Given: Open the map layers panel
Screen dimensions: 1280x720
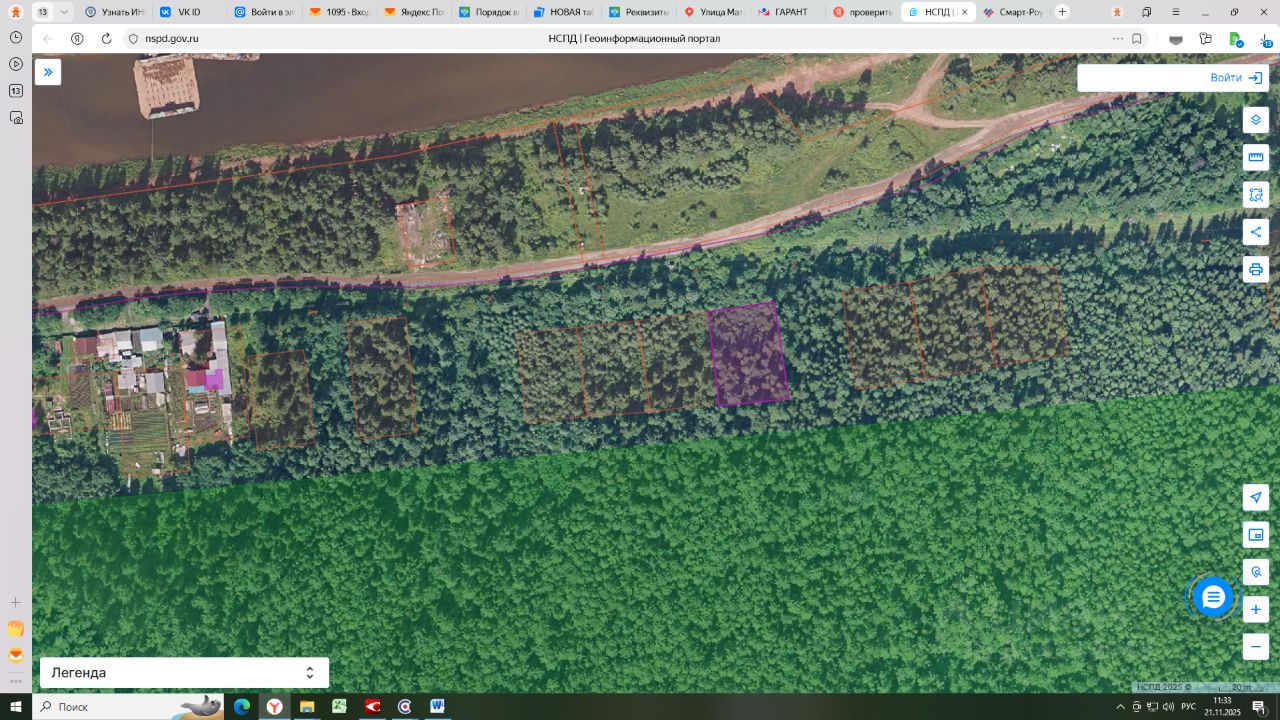Looking at the screenshot, I should pos(1256,120).
